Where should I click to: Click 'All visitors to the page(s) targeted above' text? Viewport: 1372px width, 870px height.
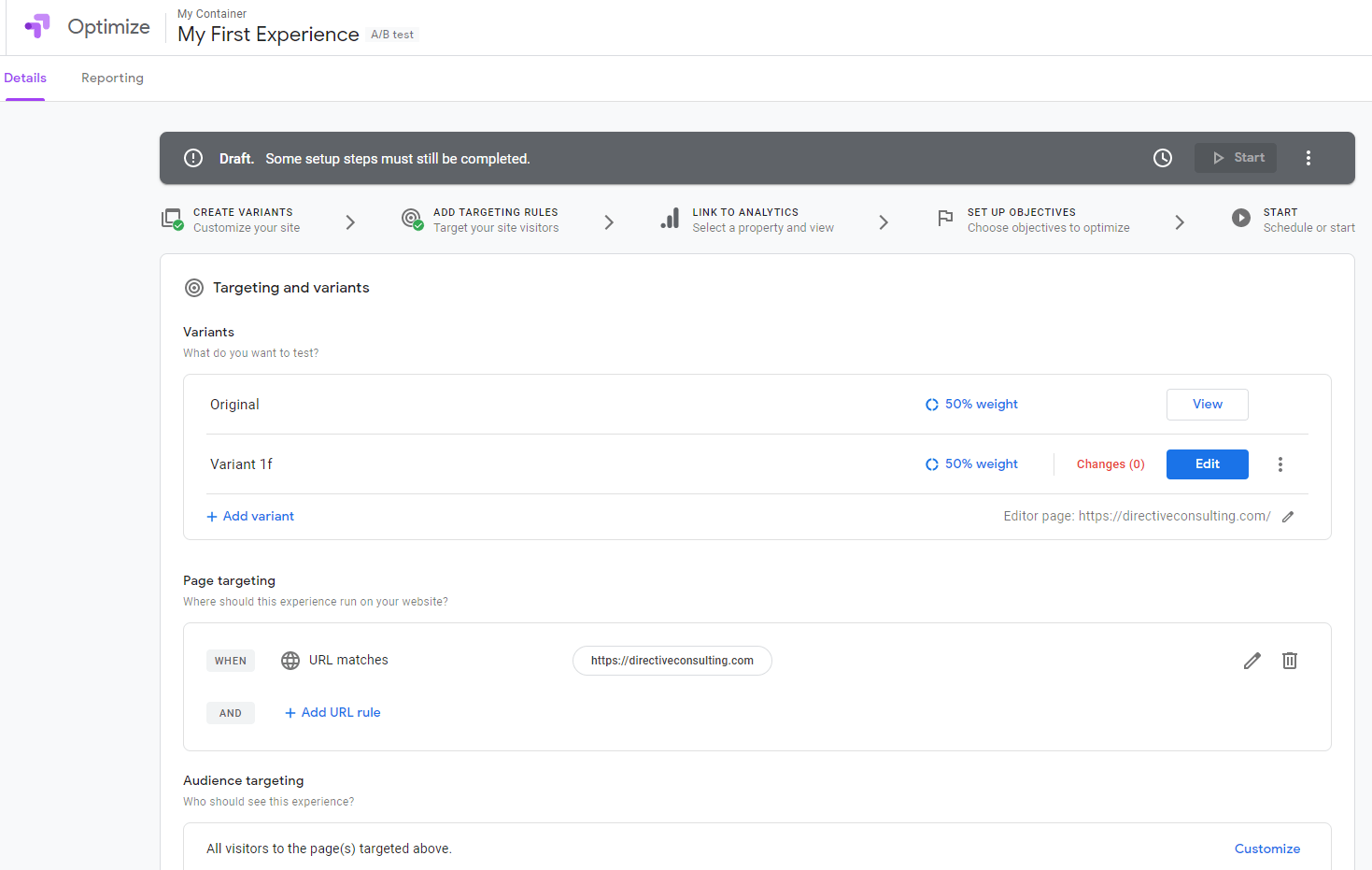pos(329,849)
